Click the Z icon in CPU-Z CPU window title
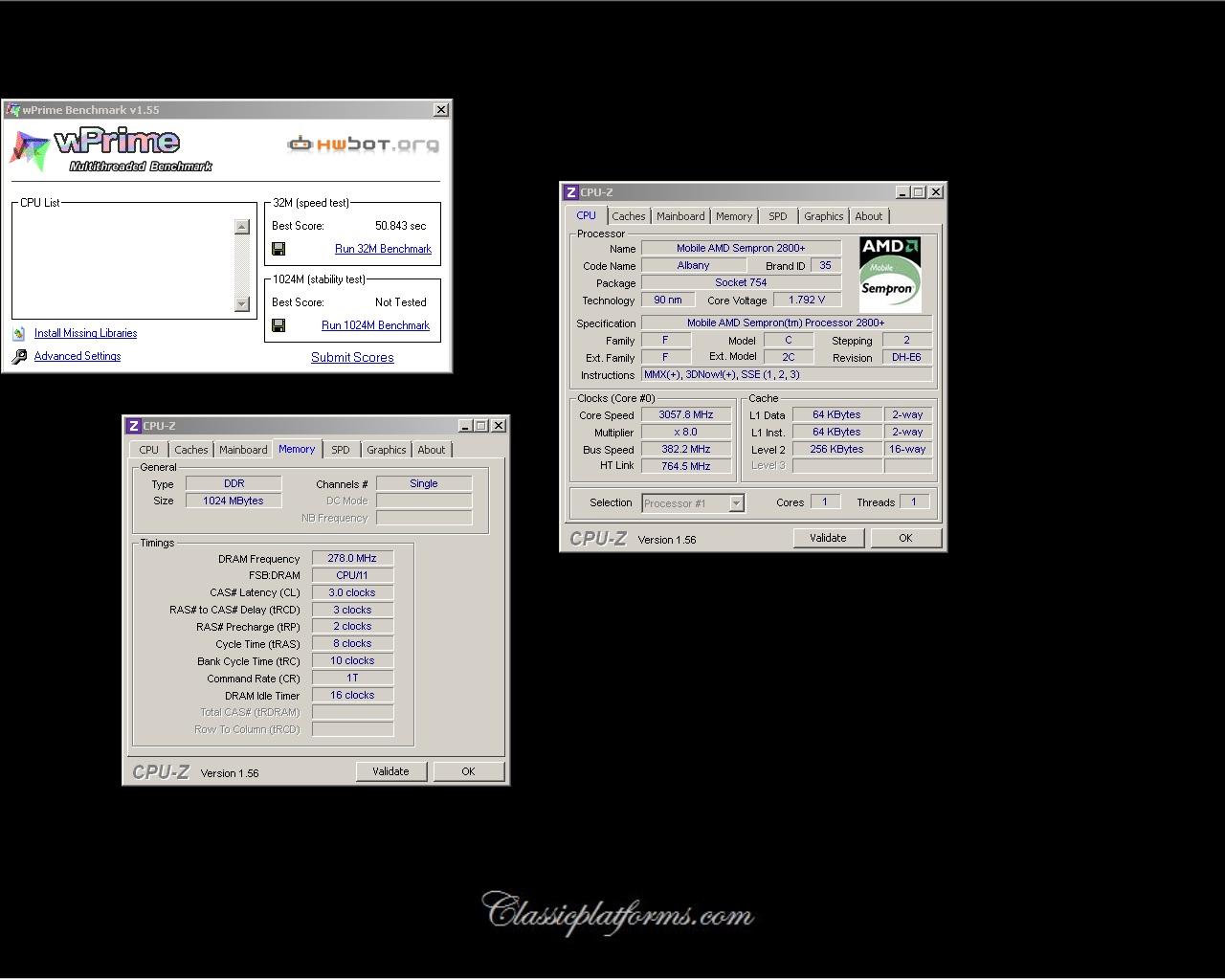 571,192
